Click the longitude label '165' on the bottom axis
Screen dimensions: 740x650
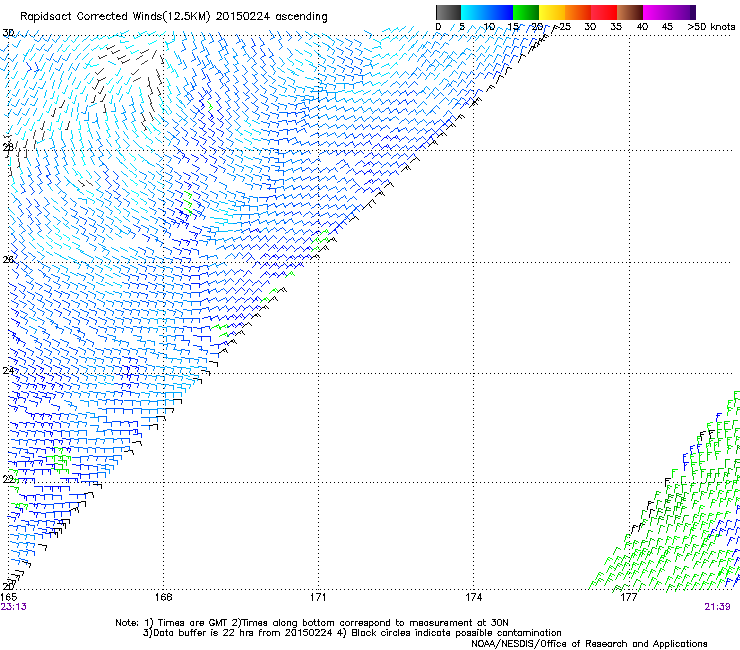[8, 597]
